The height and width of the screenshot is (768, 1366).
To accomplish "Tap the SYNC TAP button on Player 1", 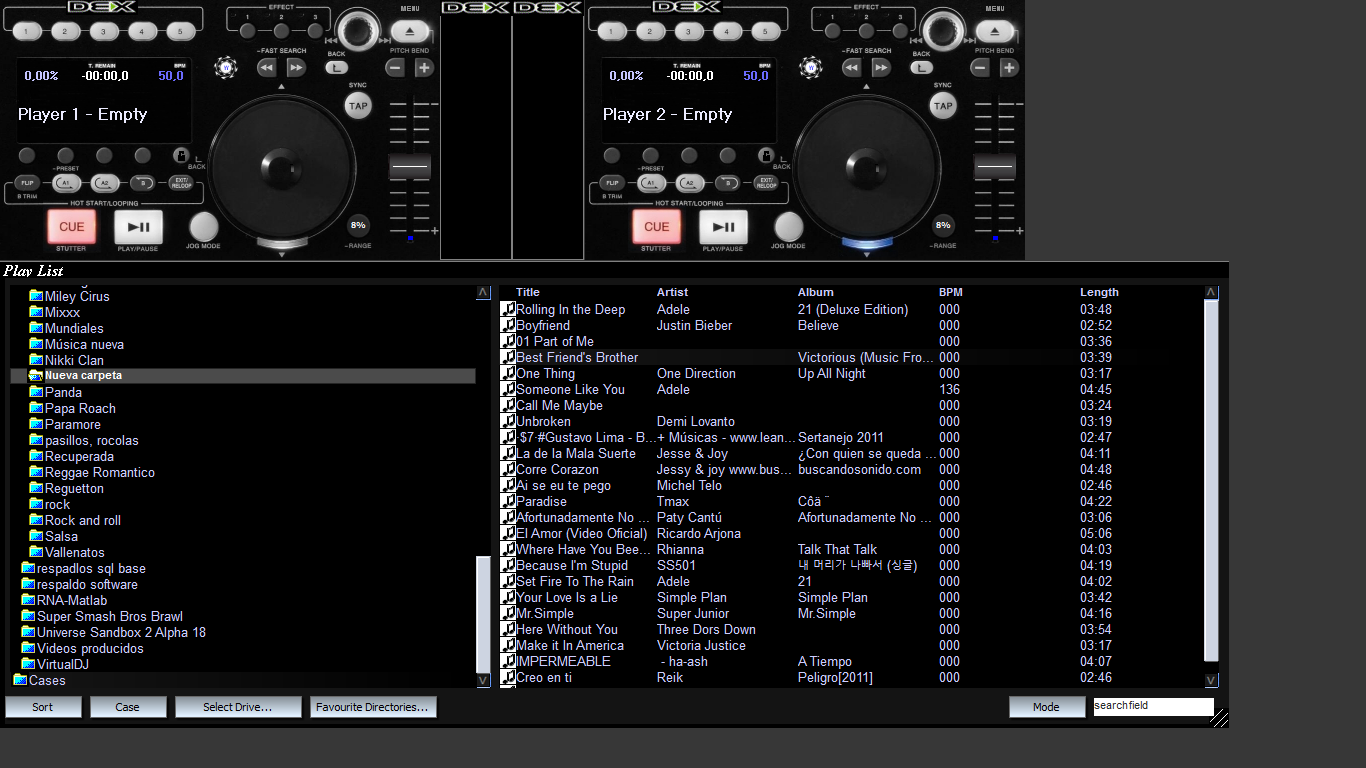I will [x=358, y=105].
